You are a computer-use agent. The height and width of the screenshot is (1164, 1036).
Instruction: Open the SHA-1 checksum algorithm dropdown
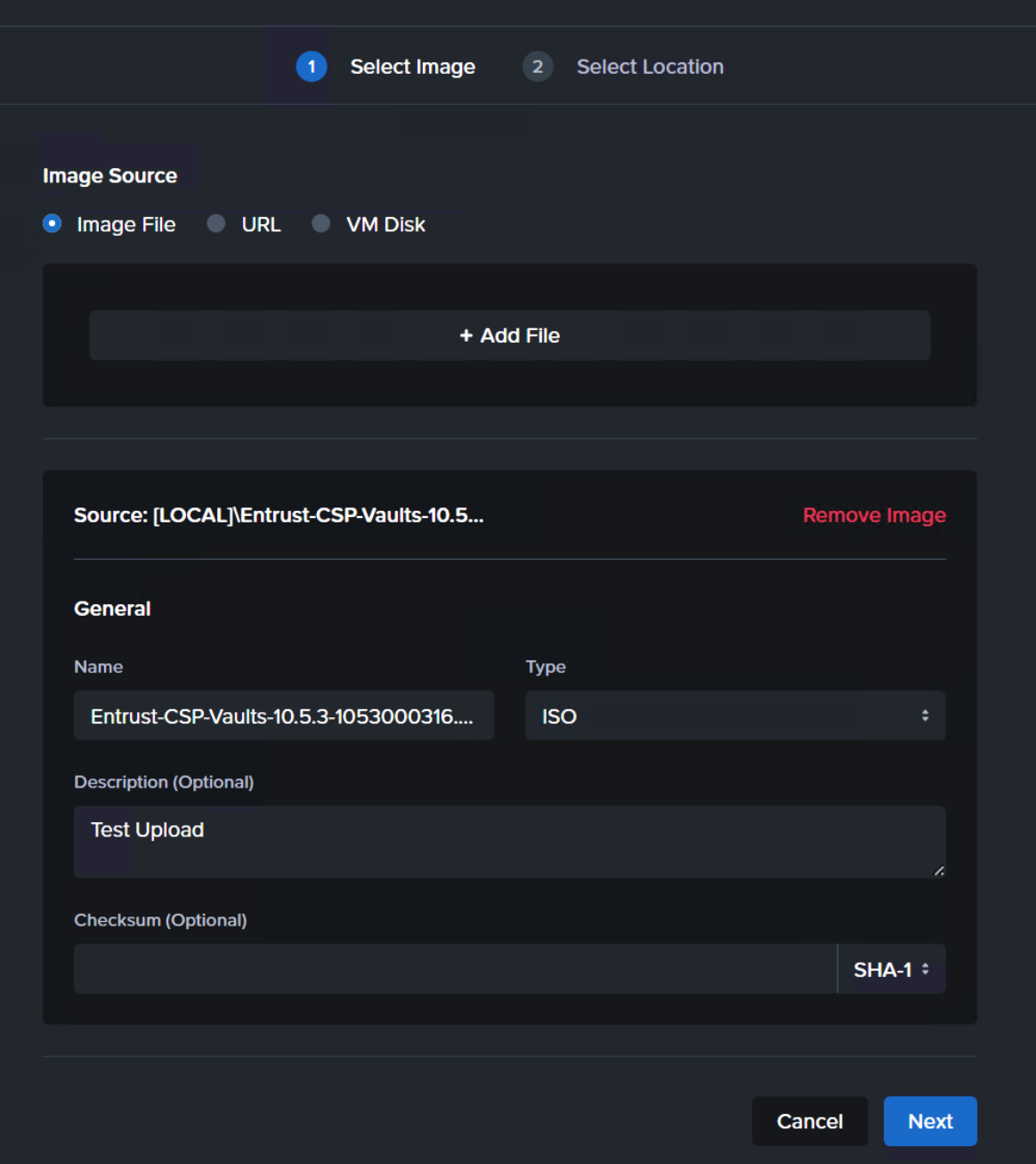[892, 969]
